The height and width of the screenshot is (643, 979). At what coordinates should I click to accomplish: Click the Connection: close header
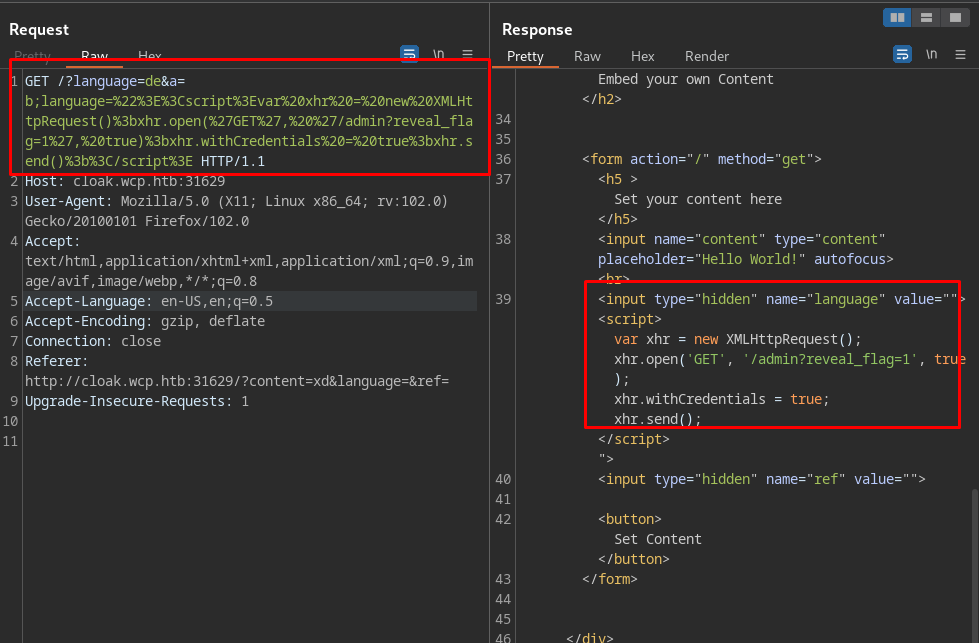[x=93, y=341]
